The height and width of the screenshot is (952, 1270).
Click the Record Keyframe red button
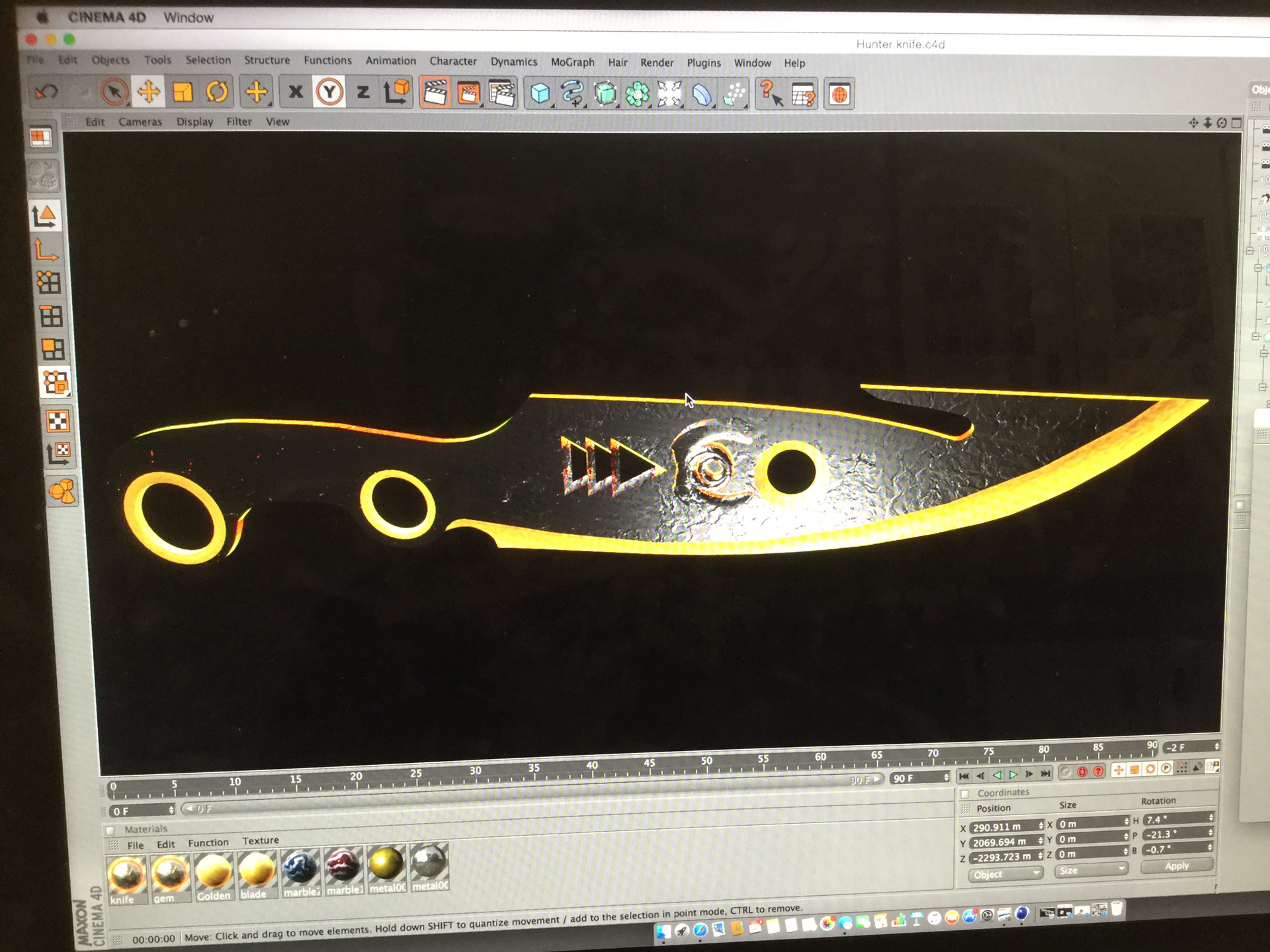click(1082, 771)
